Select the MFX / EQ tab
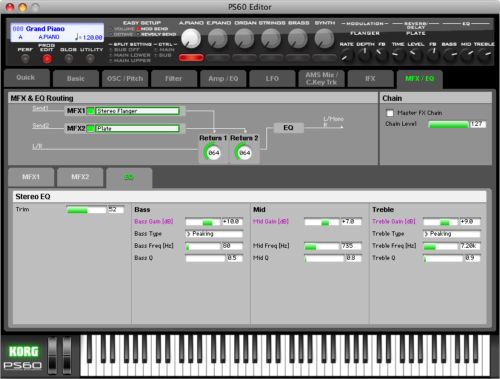The image size is (500, 379). coord(420,79)
